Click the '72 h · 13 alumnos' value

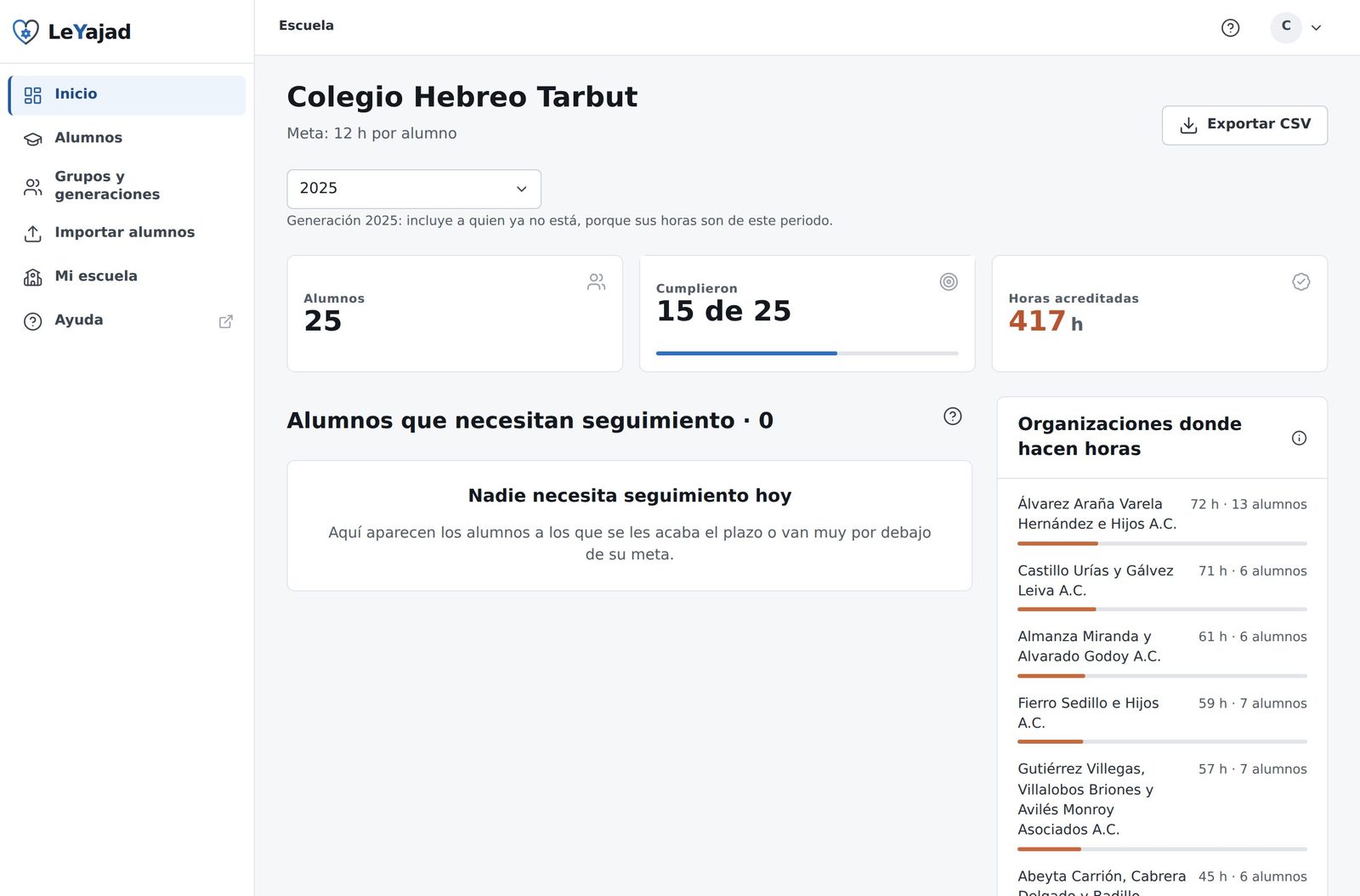coord(1248,504)
